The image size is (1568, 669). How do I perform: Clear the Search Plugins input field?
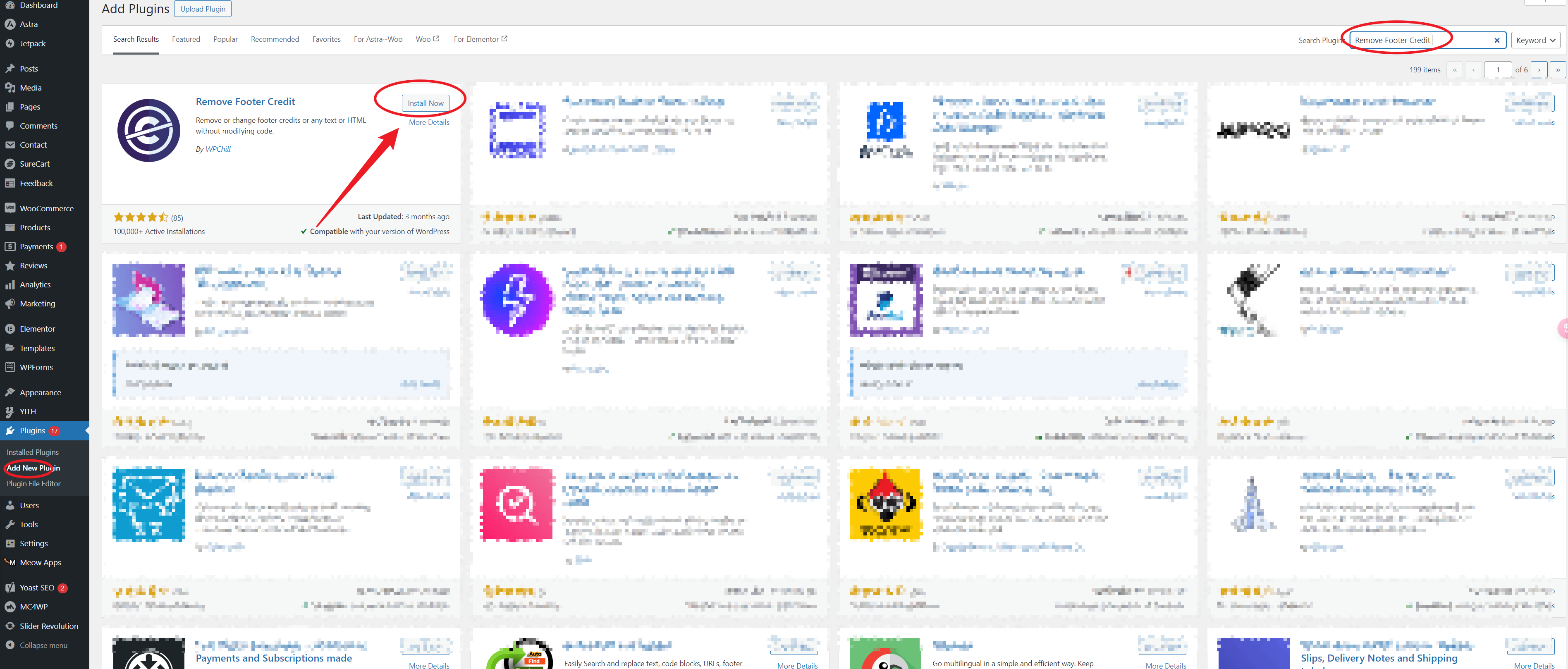click(x=1497, y=40)
